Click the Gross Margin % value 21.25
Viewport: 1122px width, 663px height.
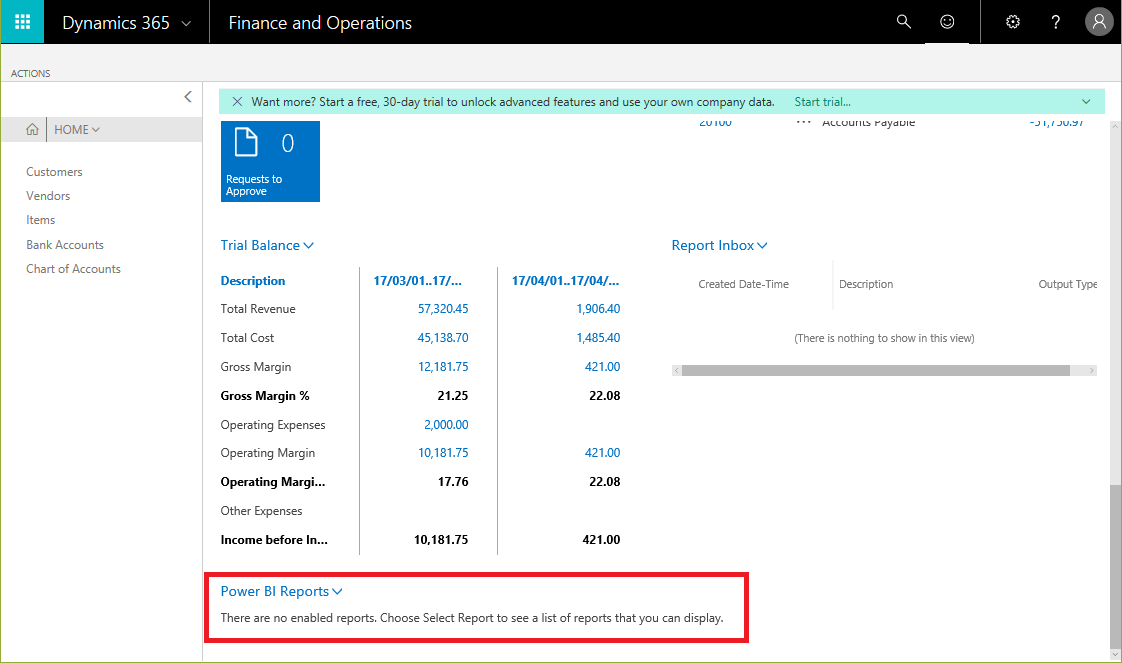coord(453,396)
